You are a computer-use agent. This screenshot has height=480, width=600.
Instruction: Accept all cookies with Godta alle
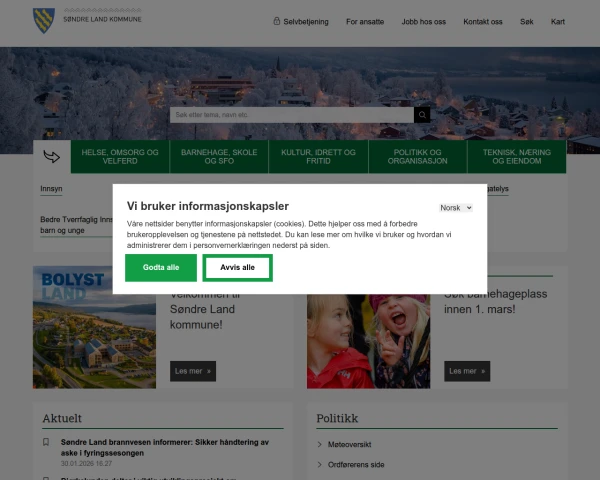tap(161, 268)
